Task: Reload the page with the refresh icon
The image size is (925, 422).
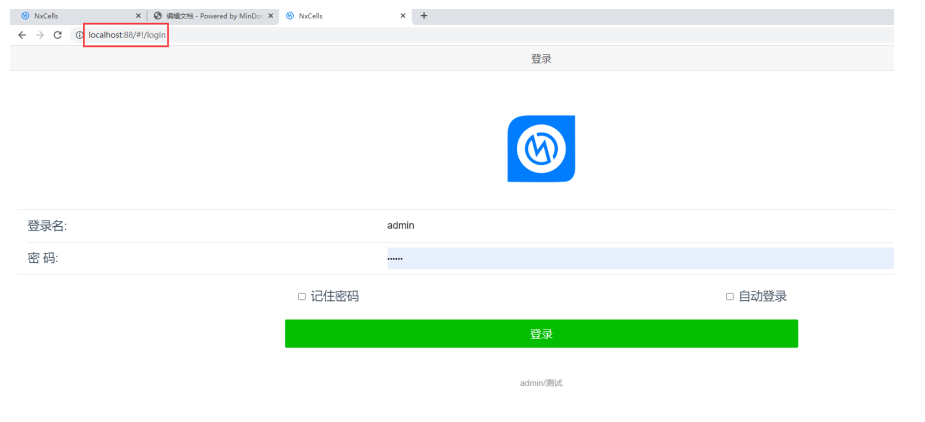Action: pyautogui.click(x=58, y=35)
